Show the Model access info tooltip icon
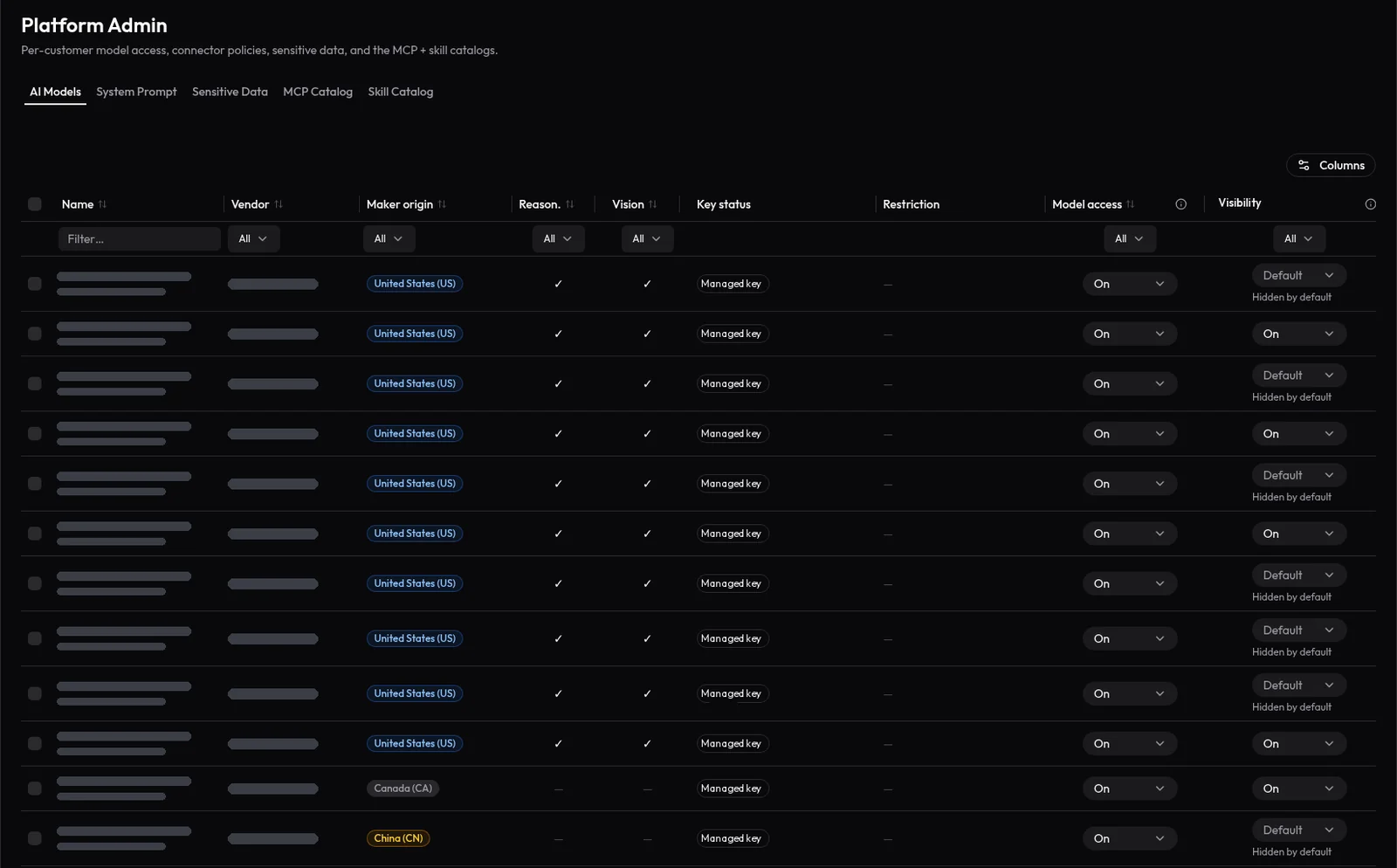Viewport: 1397px width, 868px height. [x=1181, y=204]
